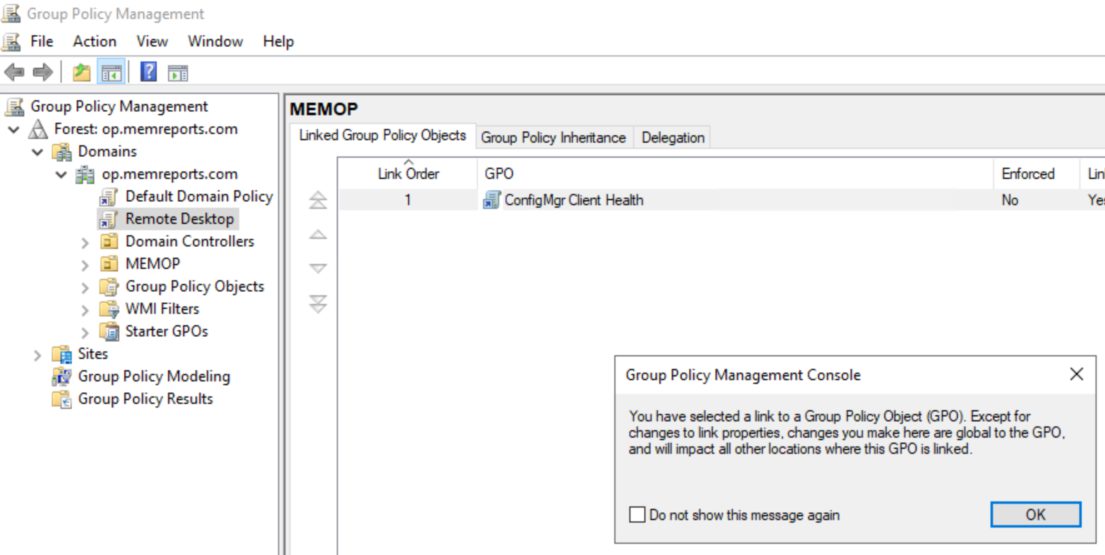Click OK in the console dialog
The image size is (1105, 555).
pyautogui.click(x=1035, y=515)
